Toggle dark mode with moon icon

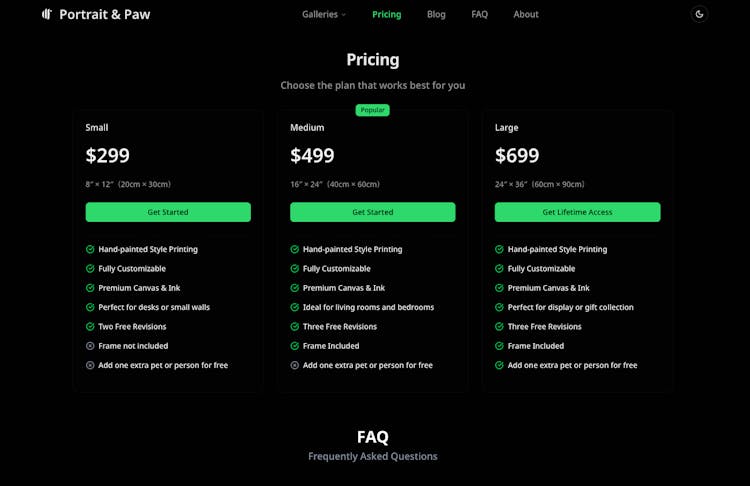coord(699,14)
